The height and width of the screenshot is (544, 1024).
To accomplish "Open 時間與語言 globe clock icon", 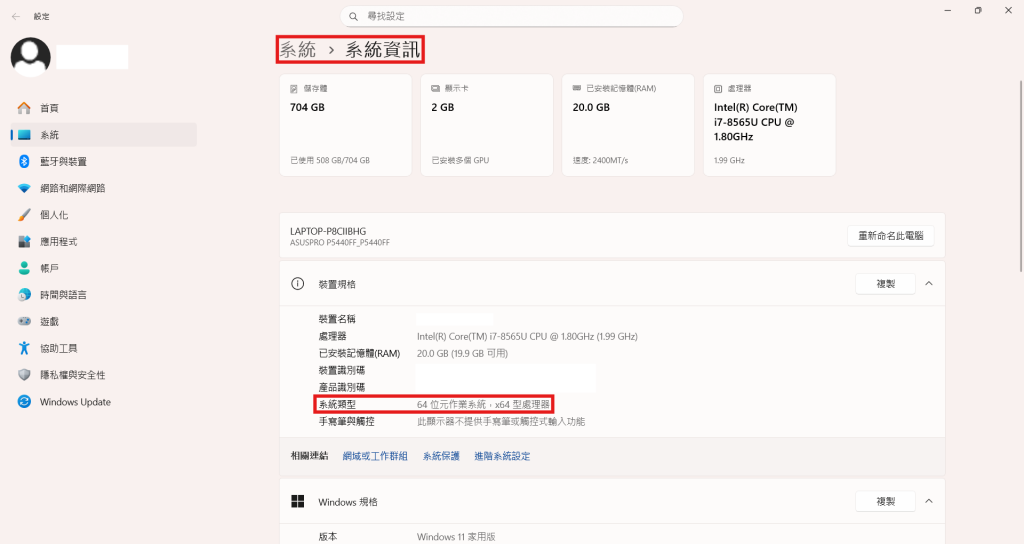I will click(x=24, y=295).
